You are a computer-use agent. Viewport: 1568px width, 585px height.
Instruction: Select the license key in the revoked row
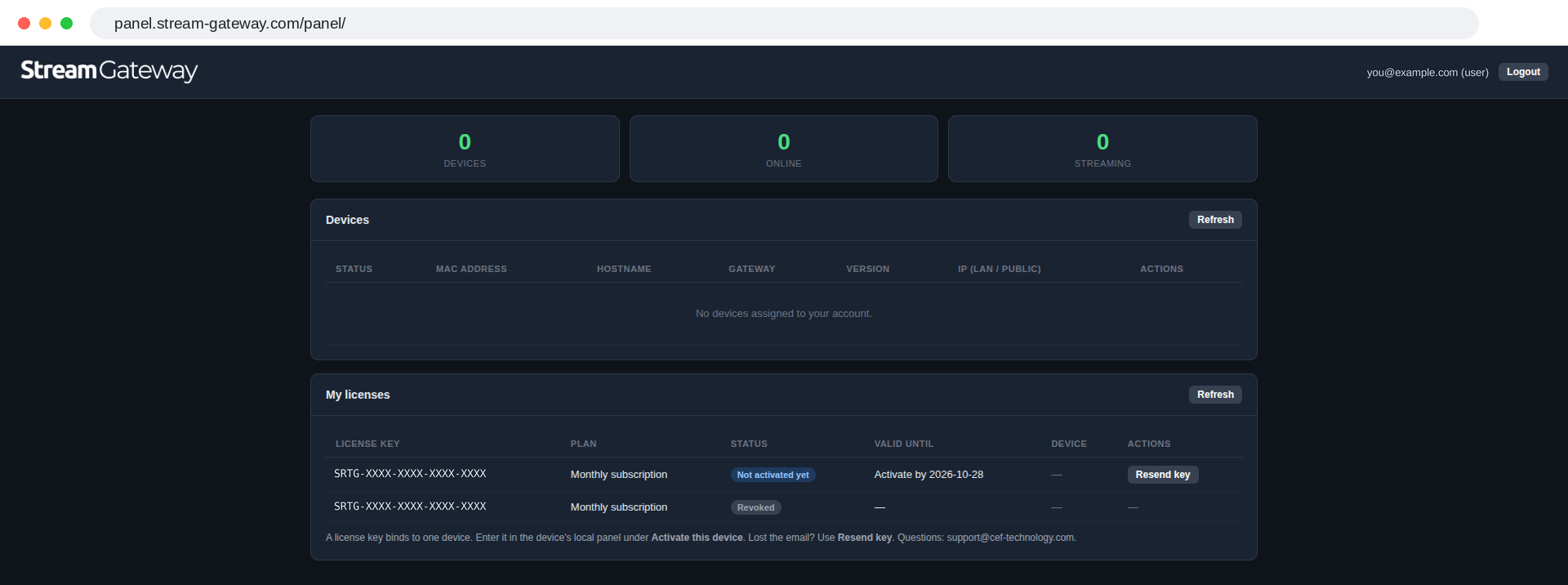click(x=410, y=507)
